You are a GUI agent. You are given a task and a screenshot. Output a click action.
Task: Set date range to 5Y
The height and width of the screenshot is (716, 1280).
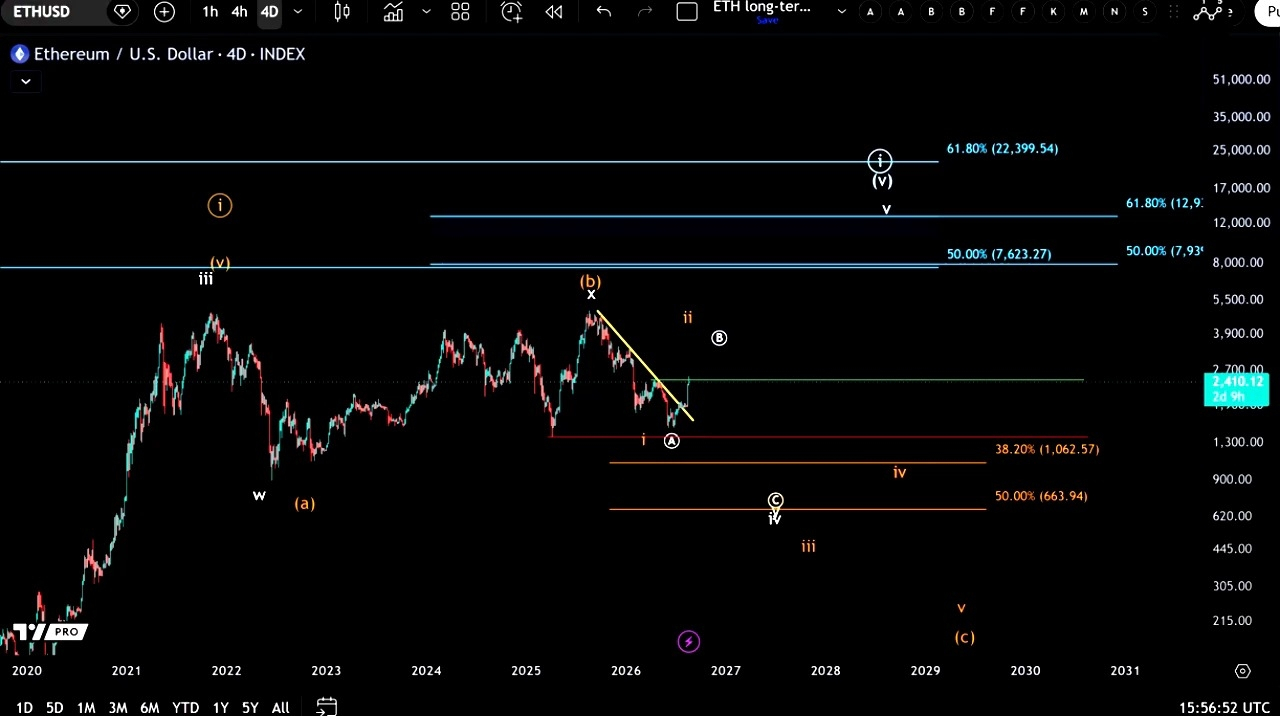250,708
